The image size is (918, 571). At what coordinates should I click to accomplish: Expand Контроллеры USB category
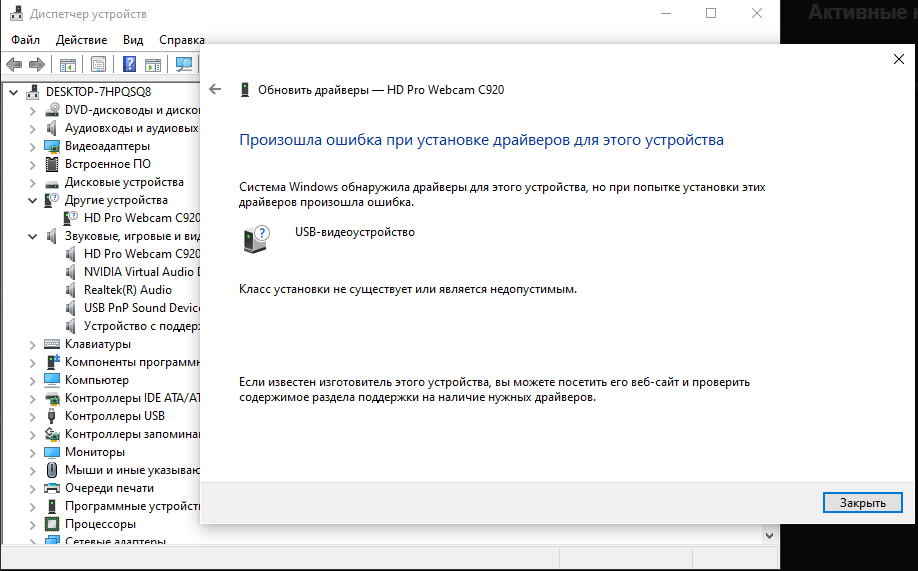(x=33, y=416)
